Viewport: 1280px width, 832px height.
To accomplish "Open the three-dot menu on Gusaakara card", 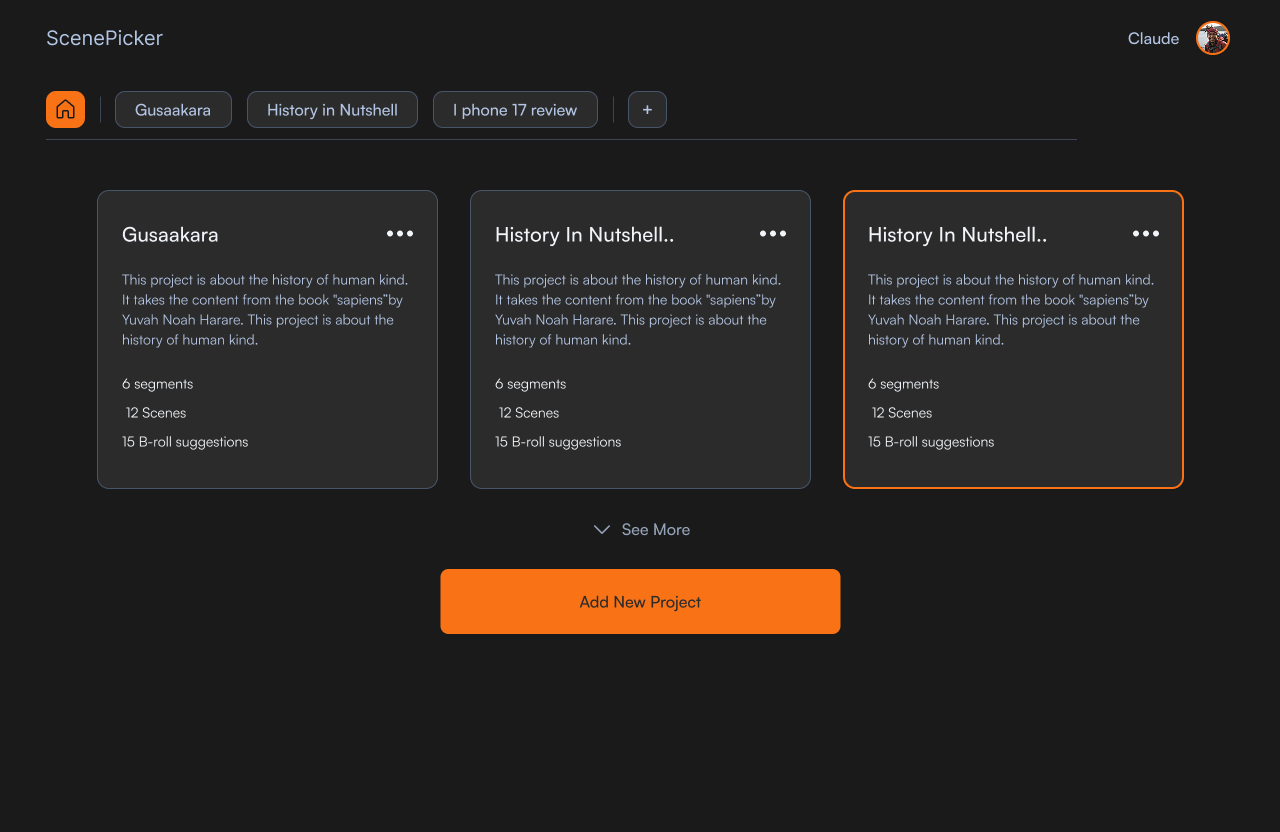I will tap(400, 234).
